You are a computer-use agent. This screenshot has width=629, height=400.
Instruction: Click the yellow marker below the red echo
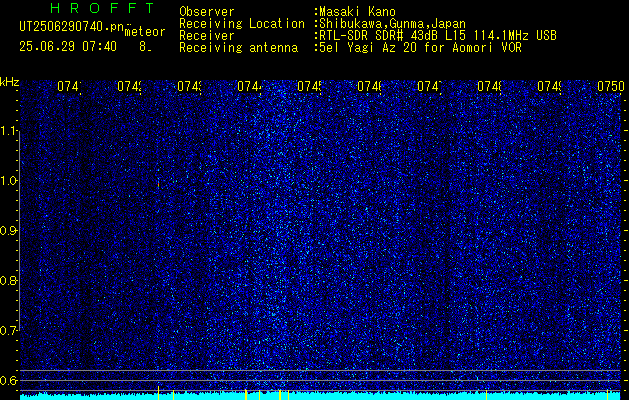(158, 392)
